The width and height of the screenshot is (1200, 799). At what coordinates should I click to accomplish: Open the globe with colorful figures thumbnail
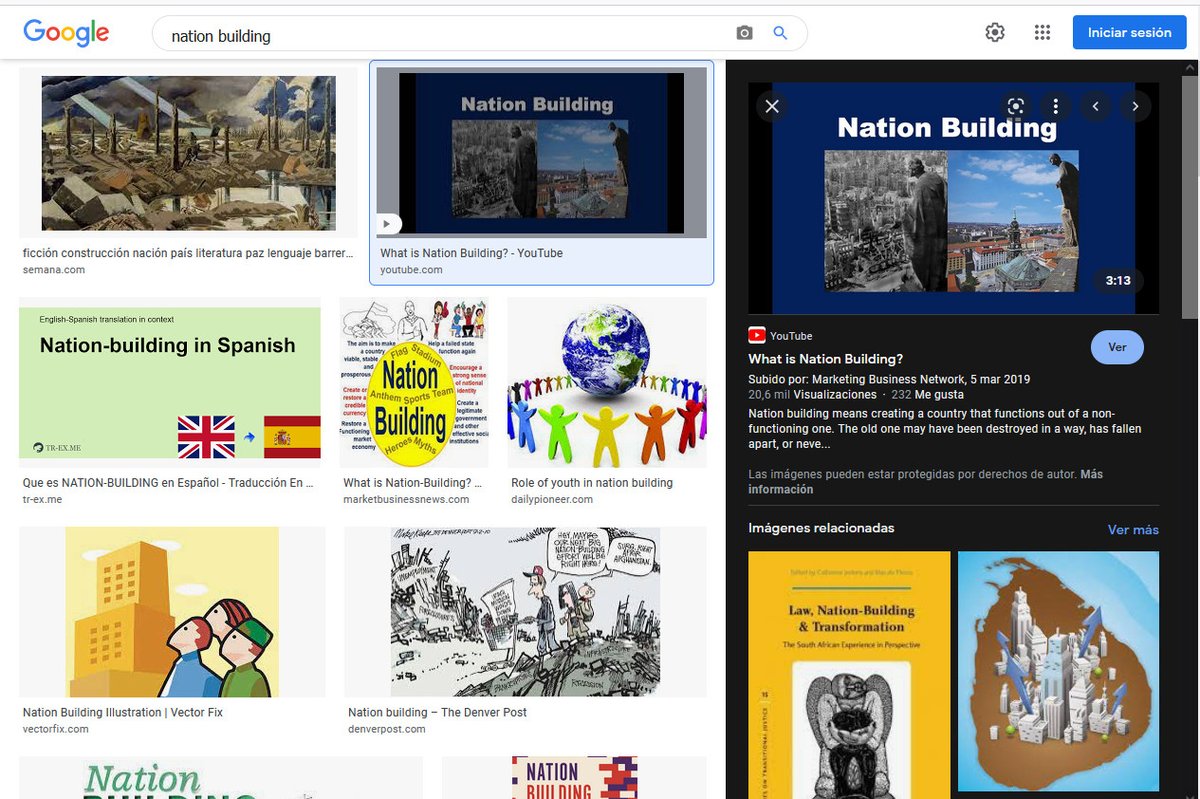pyautogui.click(x=607, y=382)
